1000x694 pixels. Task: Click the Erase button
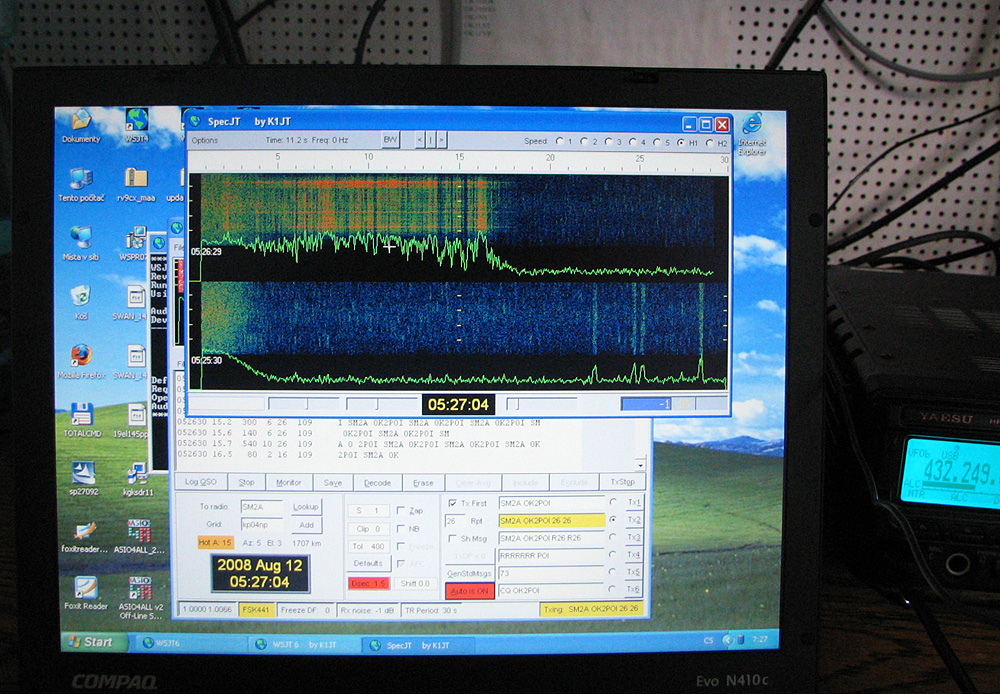[x=423, y=483]
